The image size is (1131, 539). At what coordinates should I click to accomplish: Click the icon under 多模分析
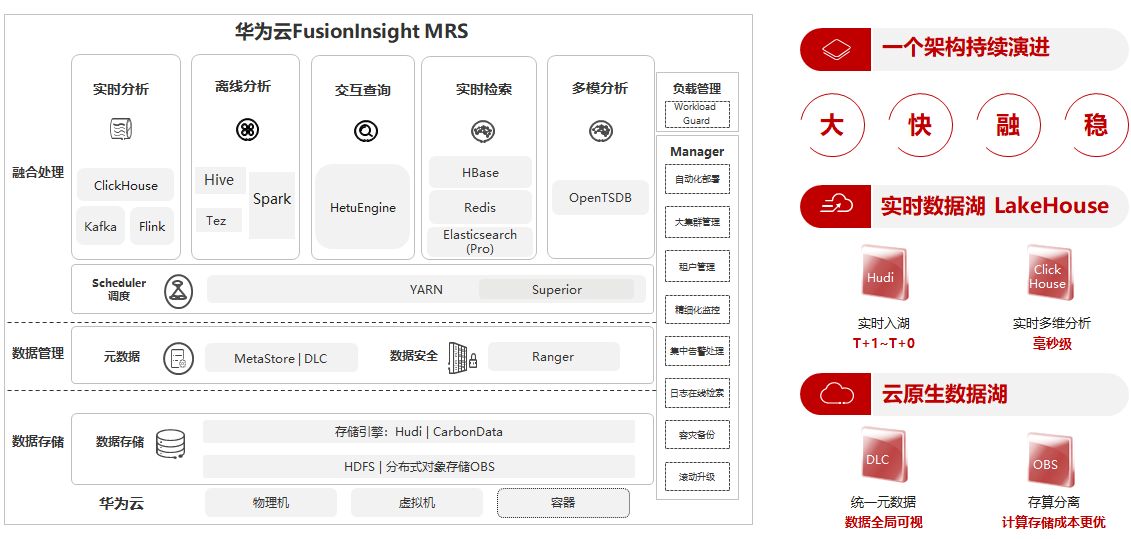click(601, 131)
